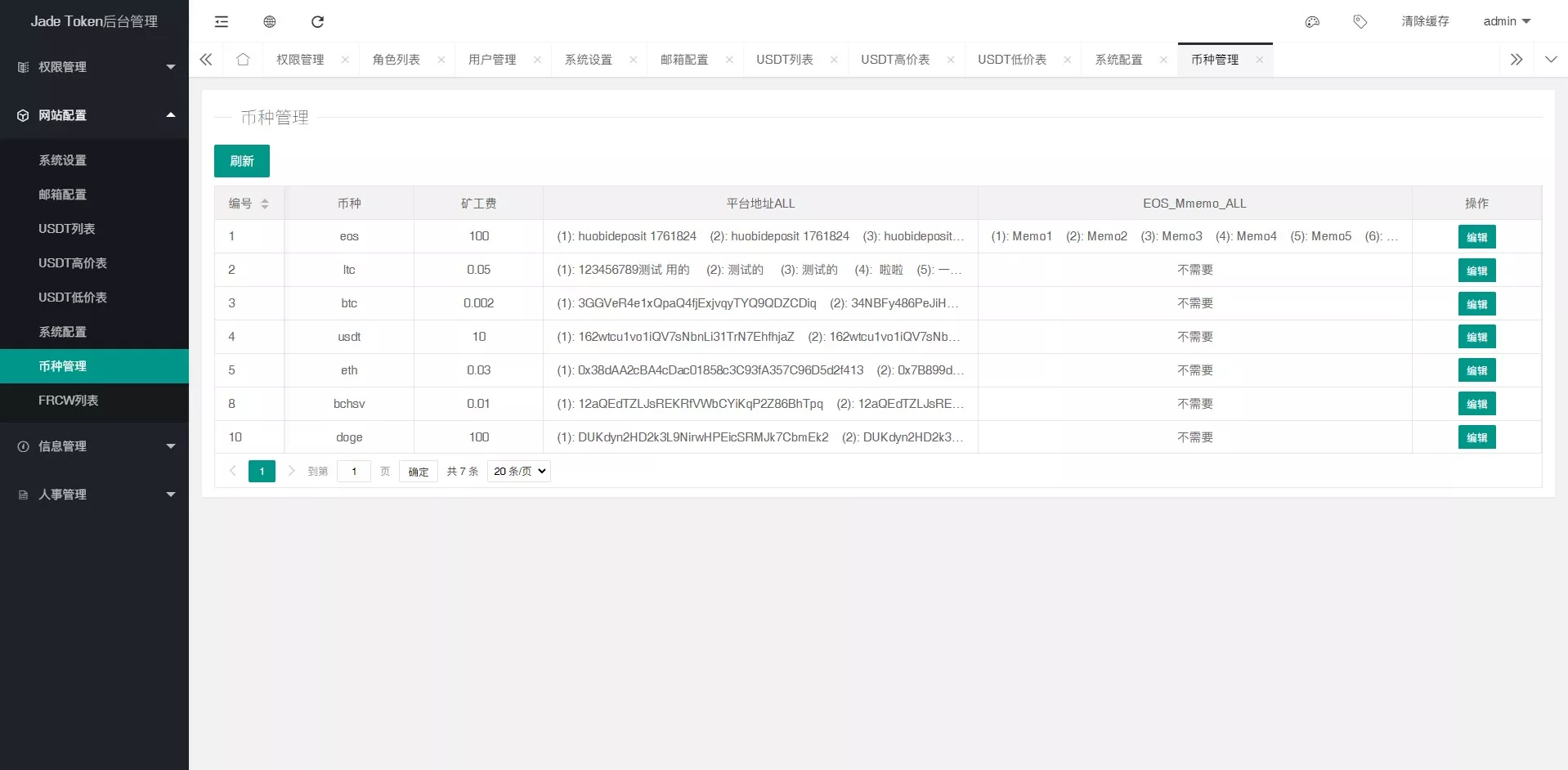Click 清除缓存 in the top bar

(x=1425, y=21)
